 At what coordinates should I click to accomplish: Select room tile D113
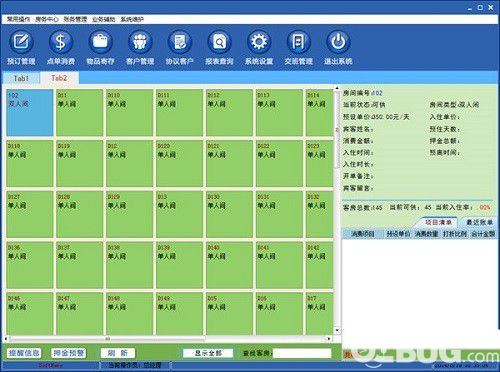(x=279, y=113)
